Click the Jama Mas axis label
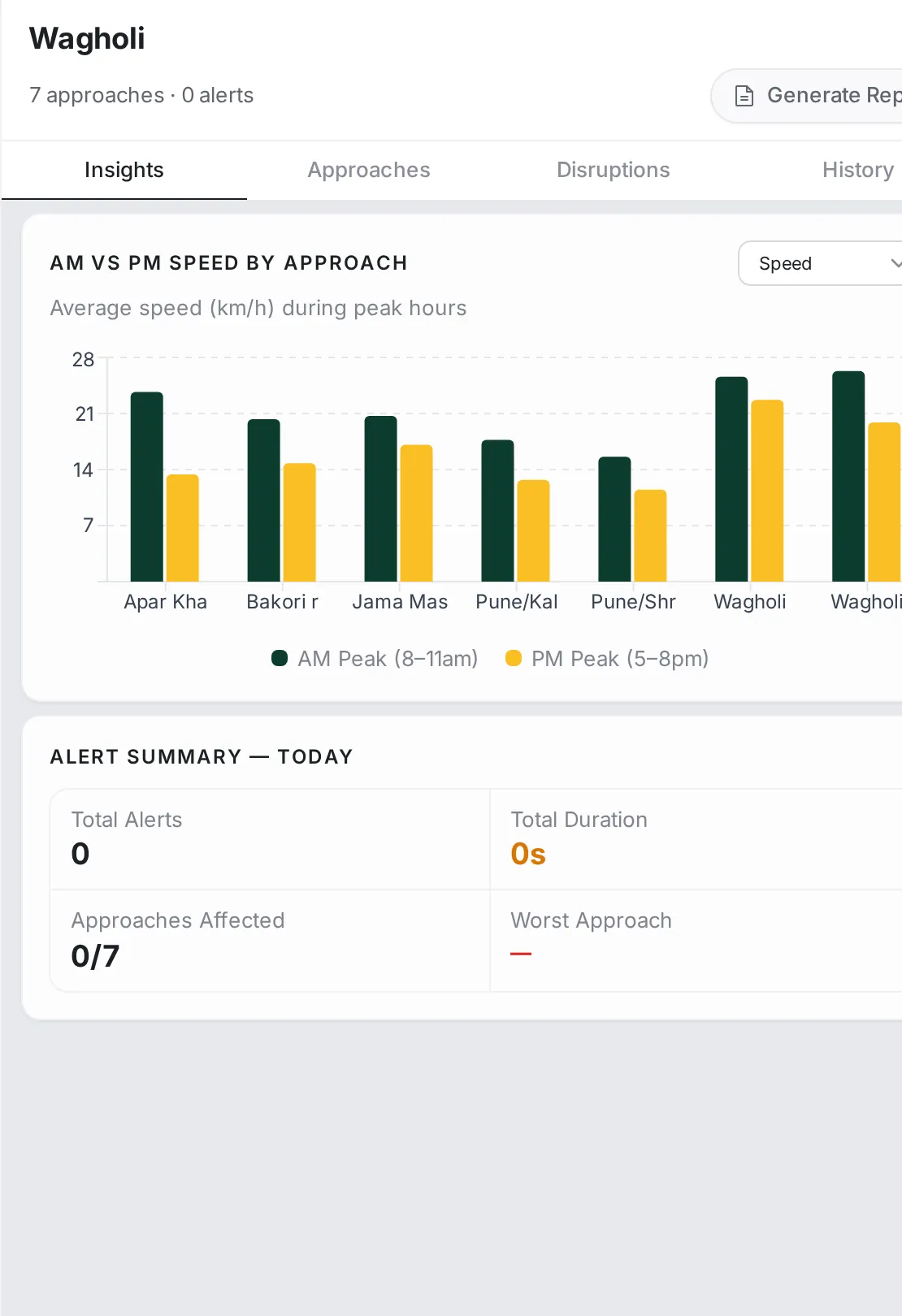 pyautogui.click(x=400, y=602)
